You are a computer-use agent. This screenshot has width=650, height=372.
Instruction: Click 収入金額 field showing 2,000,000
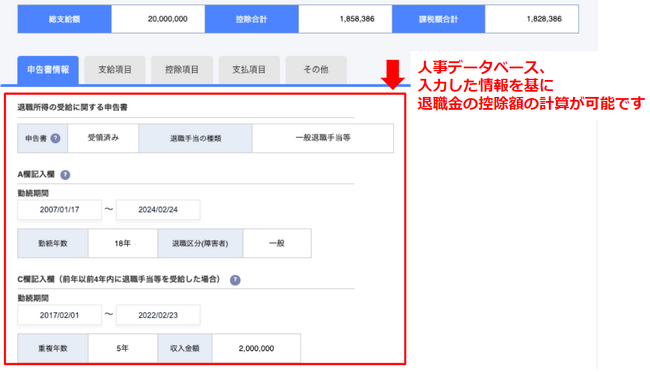256,348
